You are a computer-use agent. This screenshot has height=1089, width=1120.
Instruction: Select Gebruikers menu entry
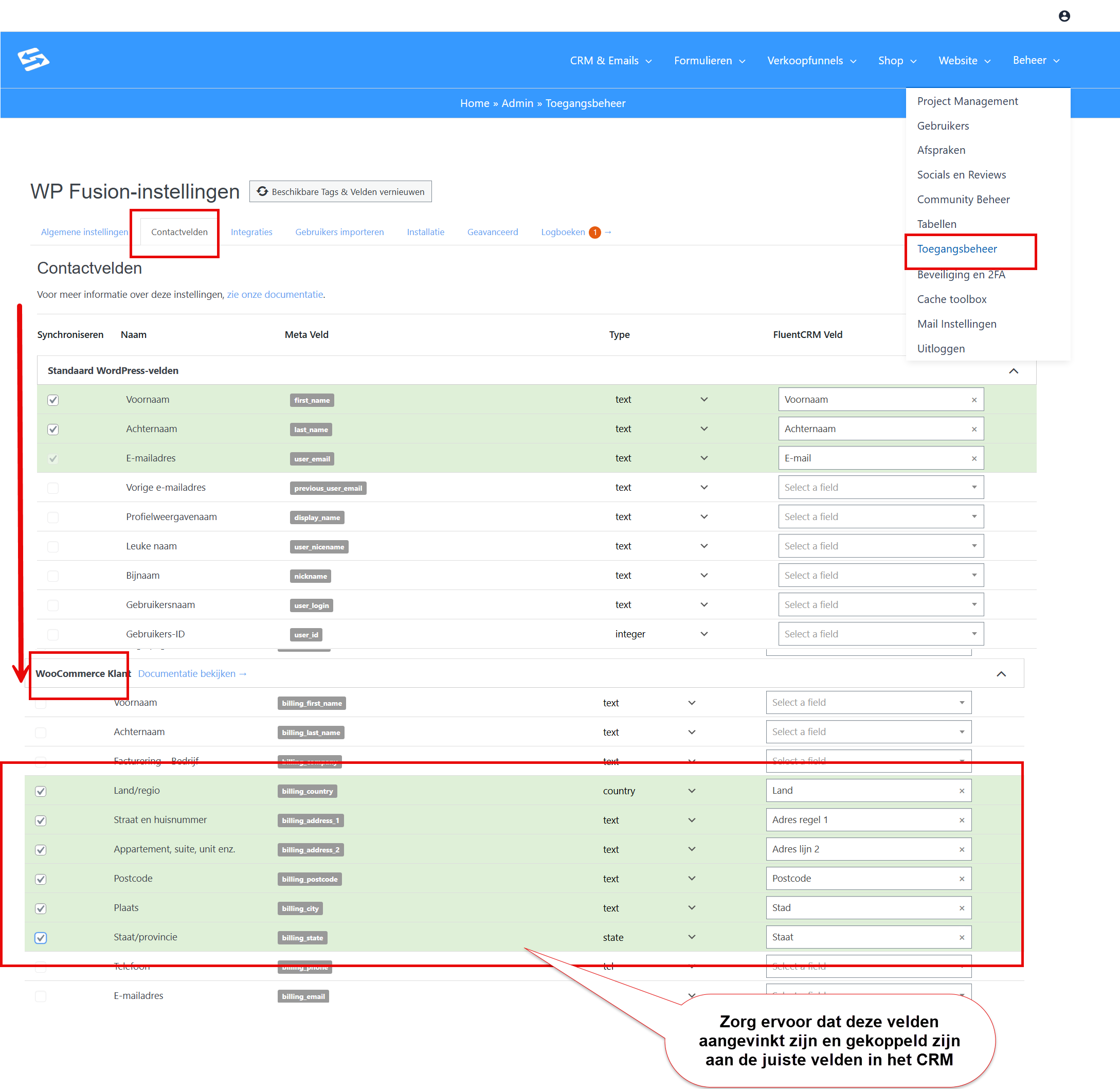(x=943, y=126)
